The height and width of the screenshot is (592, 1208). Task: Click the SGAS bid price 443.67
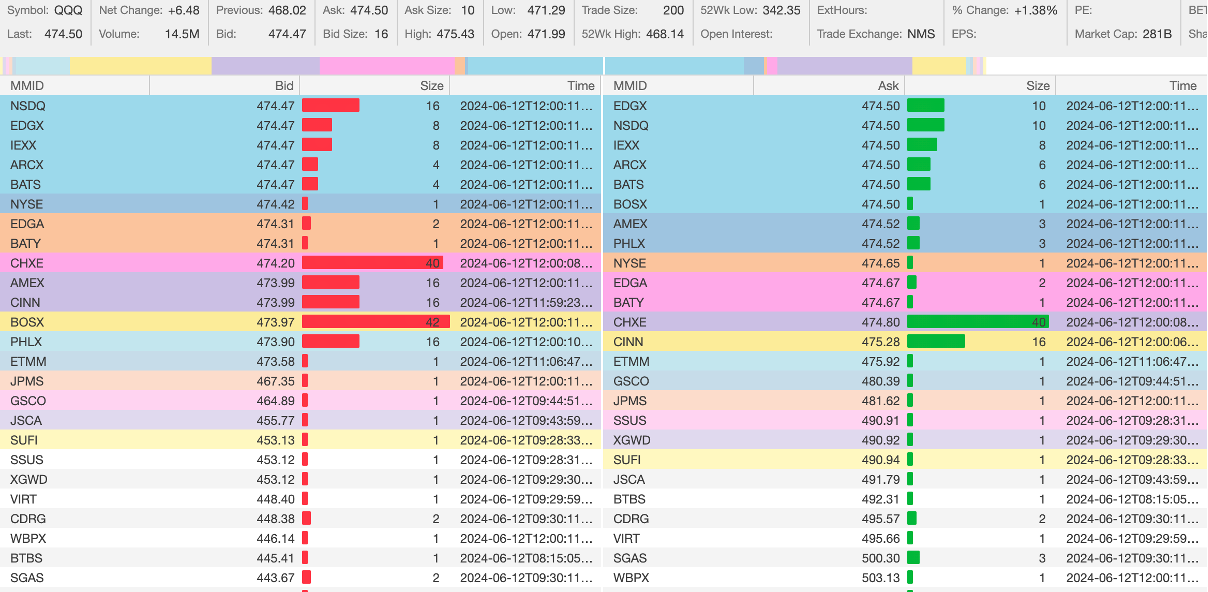click(275, 578)
